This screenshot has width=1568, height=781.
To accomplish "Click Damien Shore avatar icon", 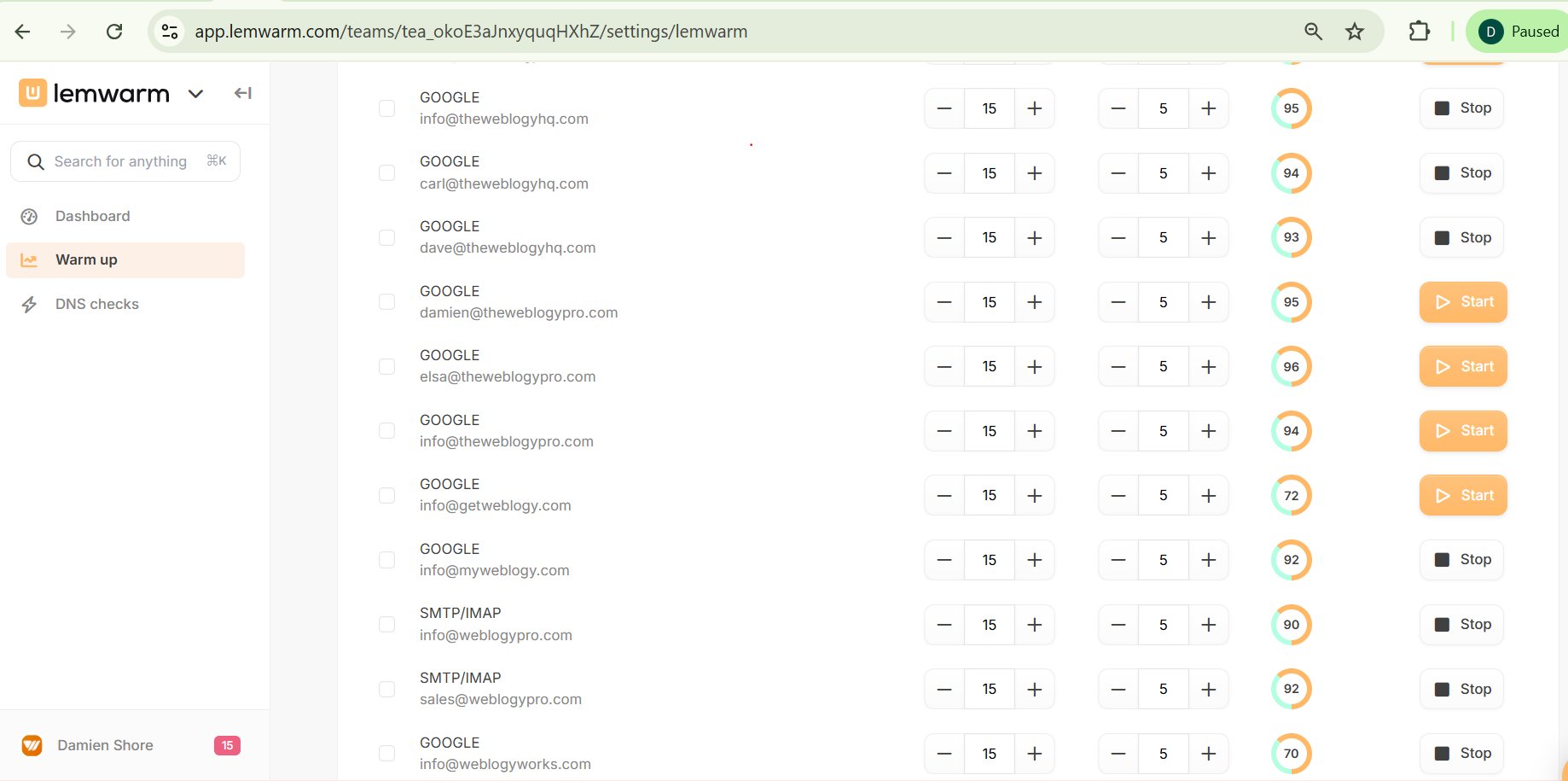I will [x=32, y=745].
